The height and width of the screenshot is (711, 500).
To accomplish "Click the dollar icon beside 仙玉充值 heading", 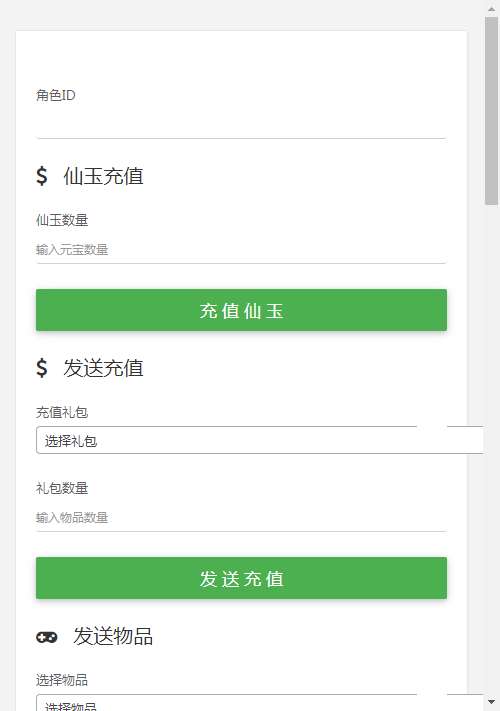I will pos(42,175).
